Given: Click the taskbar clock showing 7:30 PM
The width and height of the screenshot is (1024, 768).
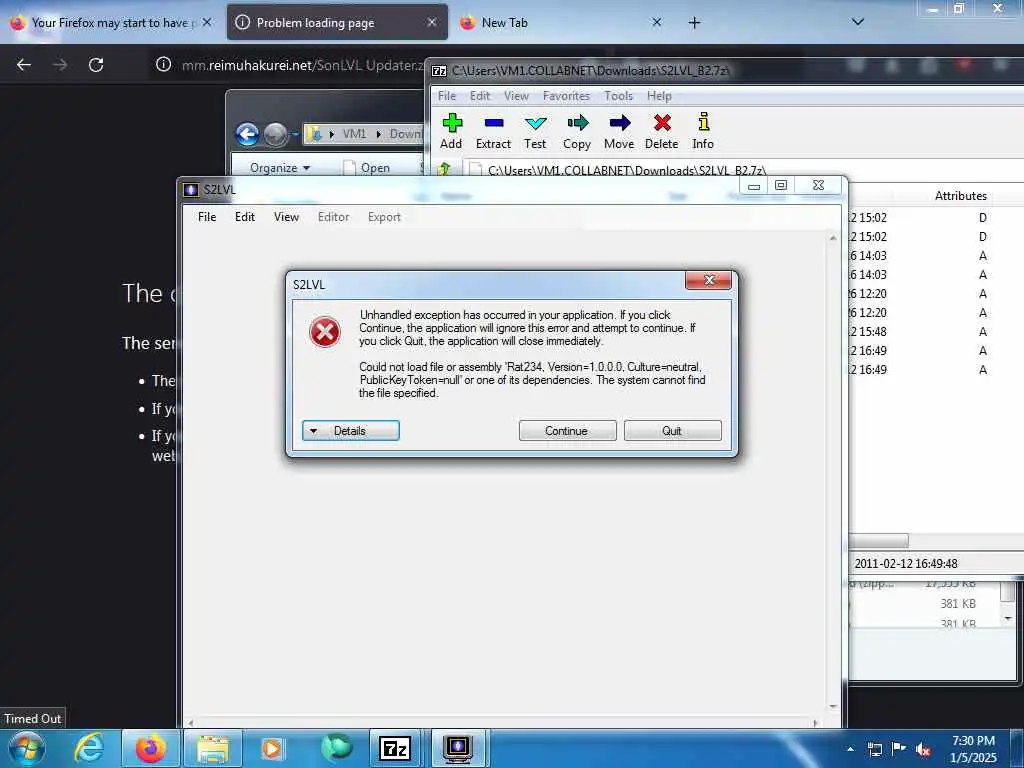Looking at the screenshot, I should coord(973,749).
